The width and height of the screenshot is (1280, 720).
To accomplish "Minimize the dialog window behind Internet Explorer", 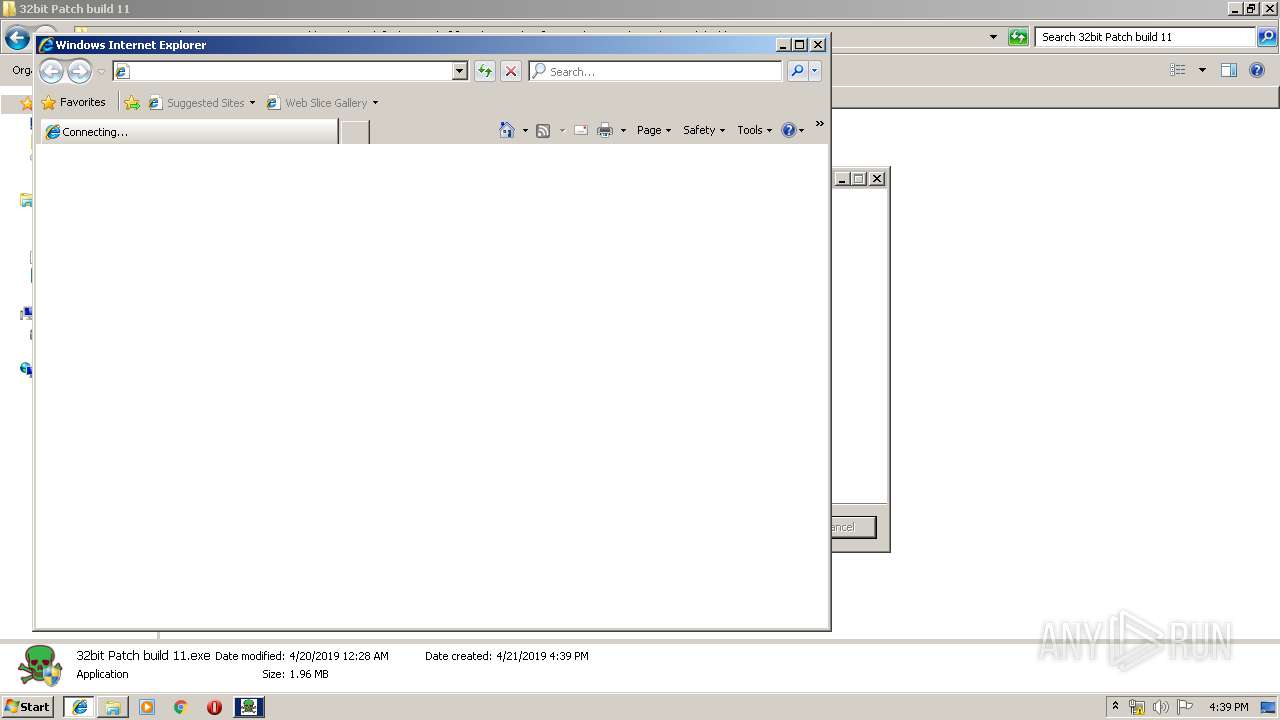I will pyautogui.click(x=842, y=179).
